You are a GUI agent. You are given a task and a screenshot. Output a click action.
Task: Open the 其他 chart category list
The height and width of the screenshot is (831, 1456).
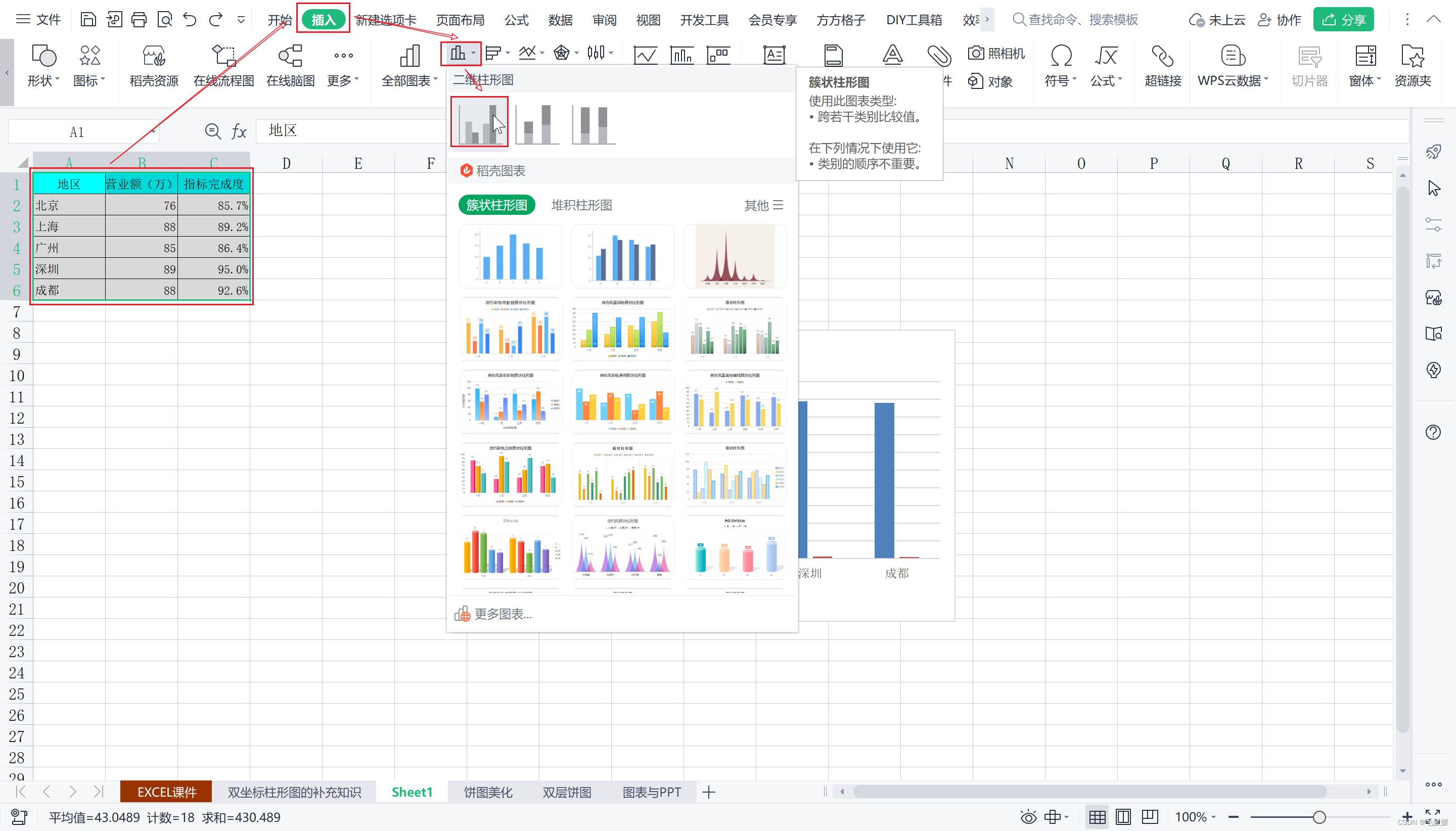pyautogui.click(x=763, y=205)
